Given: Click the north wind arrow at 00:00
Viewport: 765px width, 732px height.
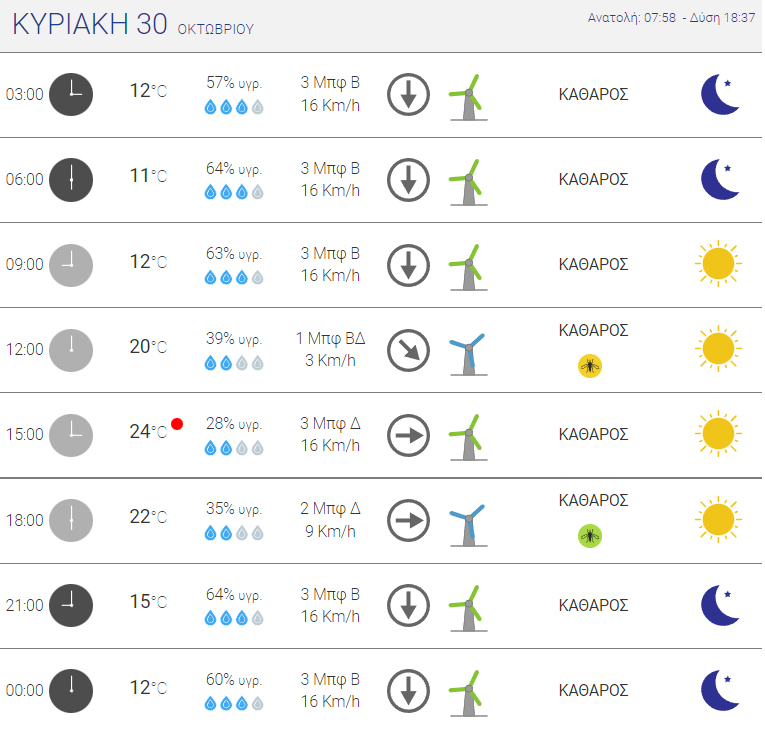Looking at the screenshot, I should click(x=408, y=690).
